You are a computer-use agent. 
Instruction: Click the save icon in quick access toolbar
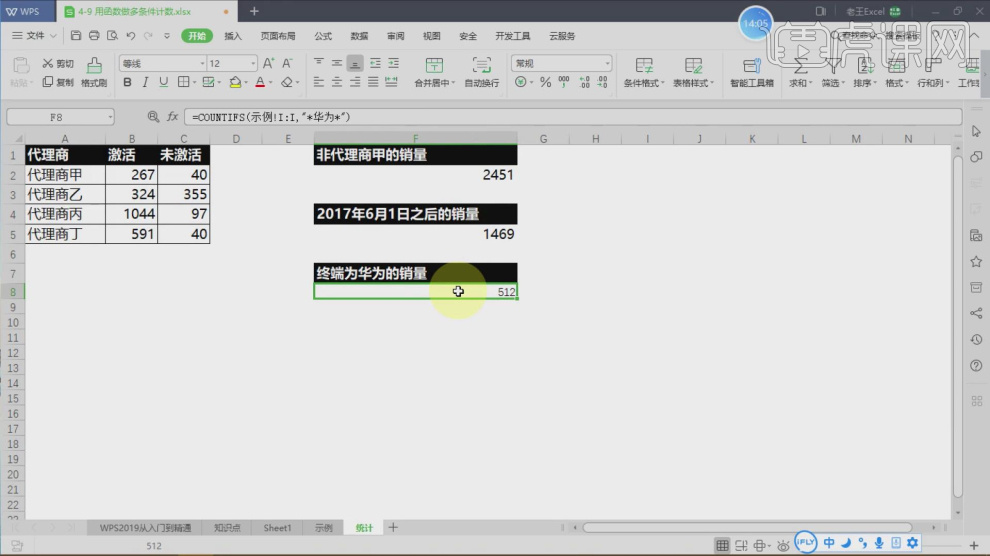pyautogui.click(x=77, y=36)
